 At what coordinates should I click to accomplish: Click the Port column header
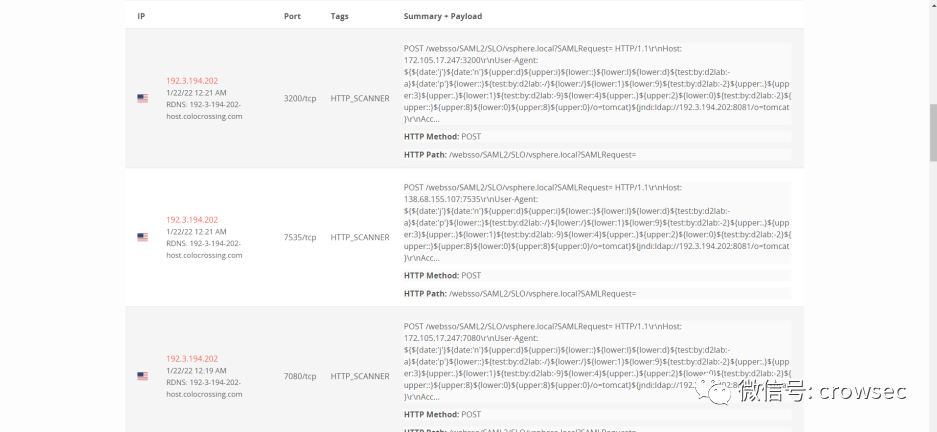coord(292,16)
